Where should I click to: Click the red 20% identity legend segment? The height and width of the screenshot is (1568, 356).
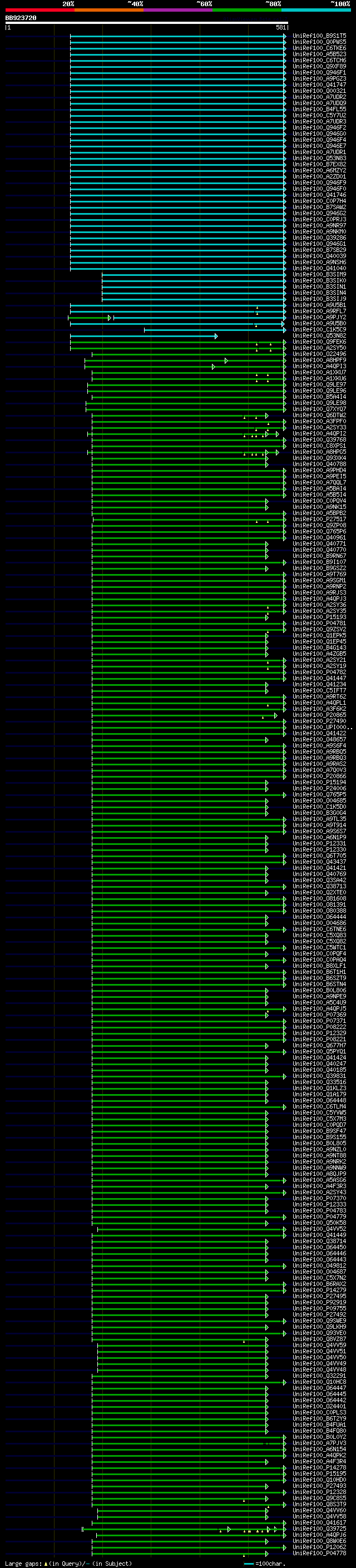[x=39, y=10]
